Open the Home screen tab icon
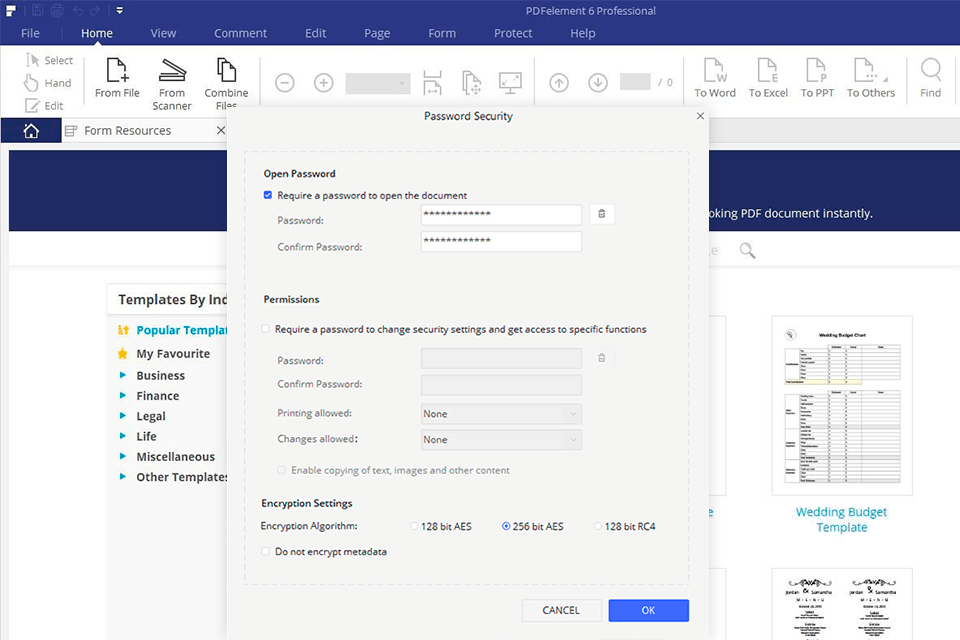Image resolution: width=960 pixels, height=640 pixels. pyautogui.click(x=31, y=130)
